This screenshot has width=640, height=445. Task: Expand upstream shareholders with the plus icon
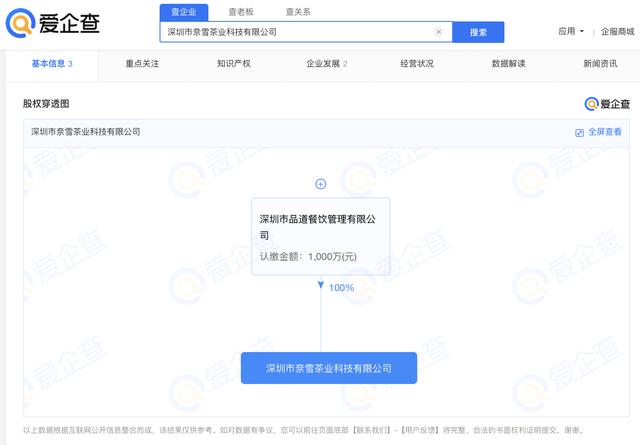(x=321, y=184)
